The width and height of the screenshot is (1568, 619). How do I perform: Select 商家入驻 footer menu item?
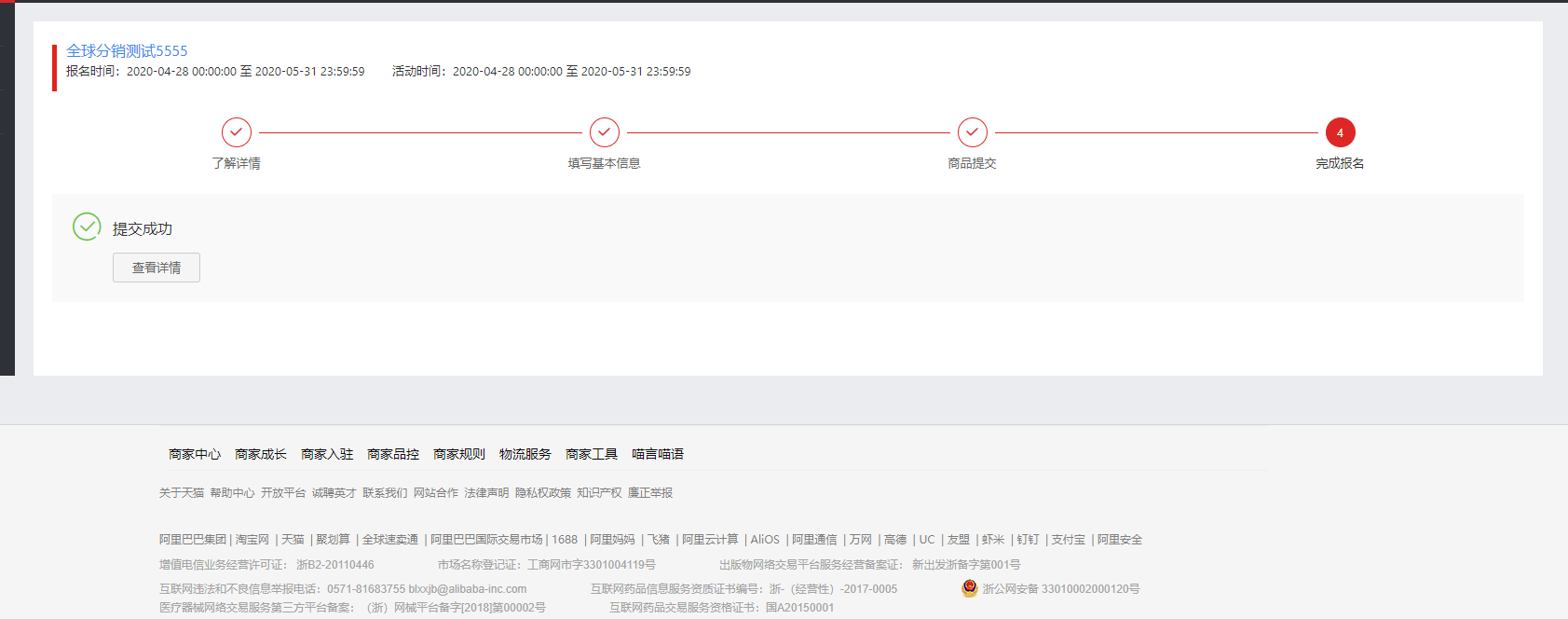[327, 454]
